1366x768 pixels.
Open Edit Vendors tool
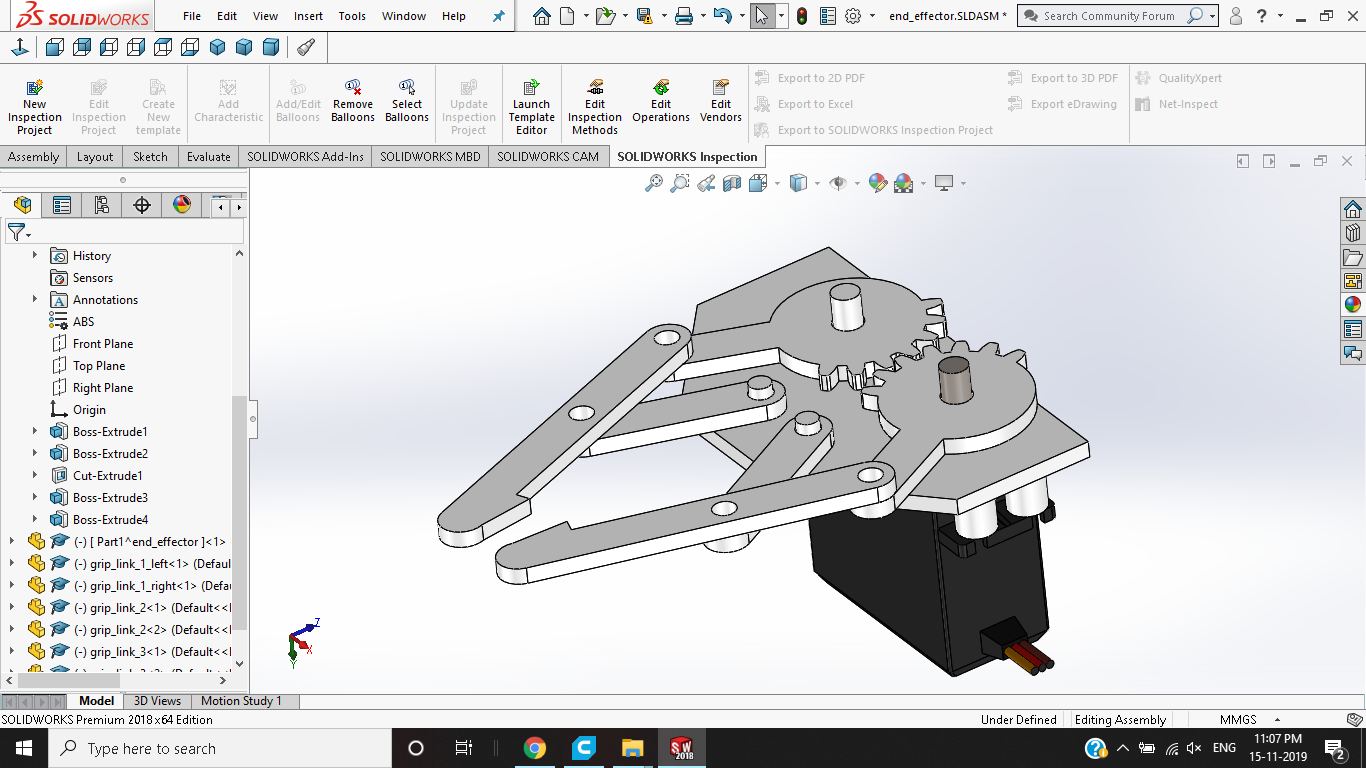tap(721, 101)
